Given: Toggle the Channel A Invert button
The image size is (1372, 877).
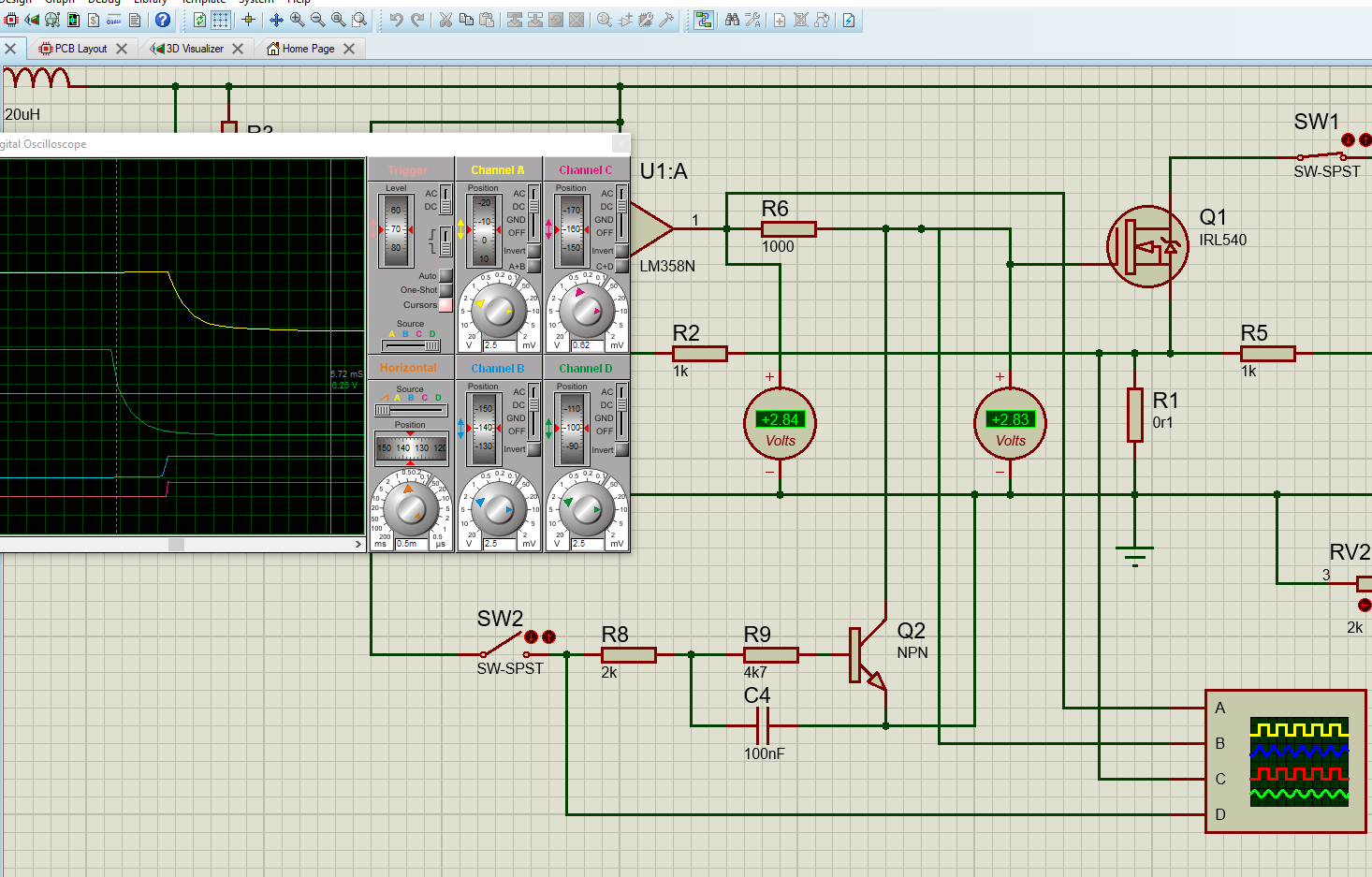Looking at the screenshot, I should coord(533,251).
